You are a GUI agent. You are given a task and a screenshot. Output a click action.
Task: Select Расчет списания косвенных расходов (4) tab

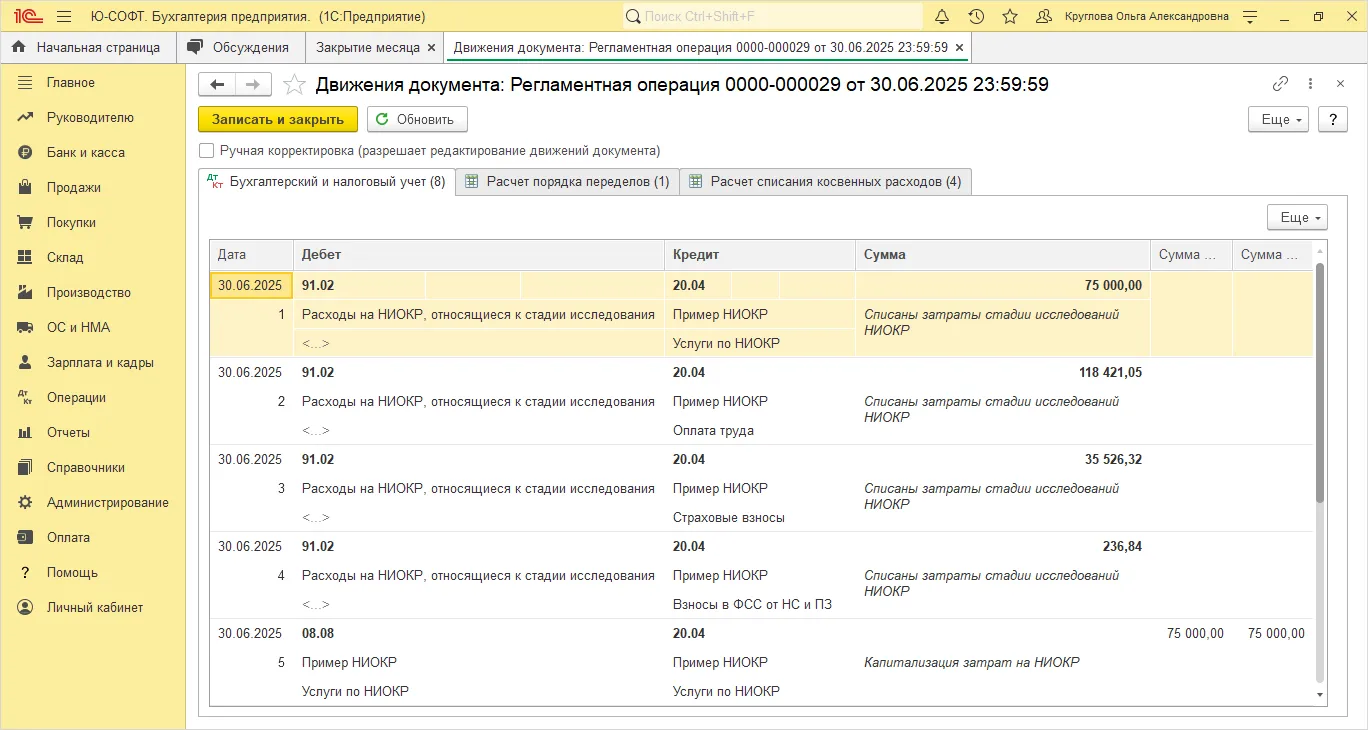(x=826, y=182)
